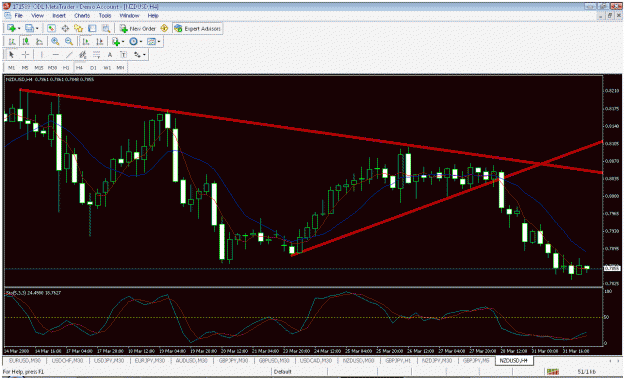The image size is (625, 378).
Task: Switch to the GBPJPY,H1 chart tab
Action: [398, 360]
